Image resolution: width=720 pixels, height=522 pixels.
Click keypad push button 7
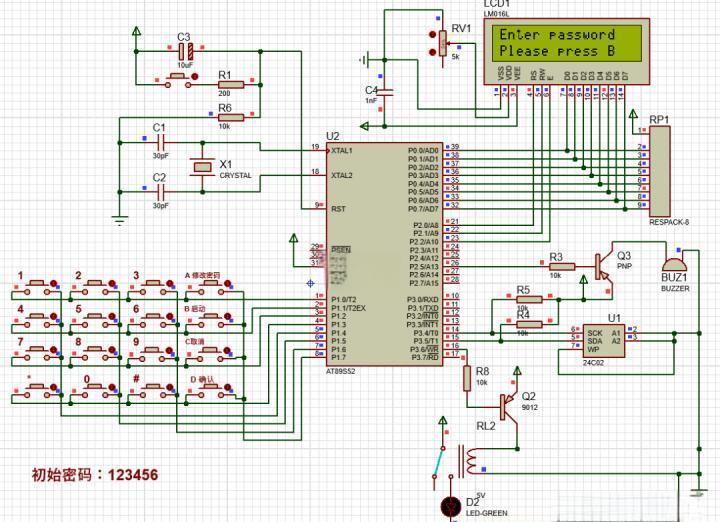[38, 353]
